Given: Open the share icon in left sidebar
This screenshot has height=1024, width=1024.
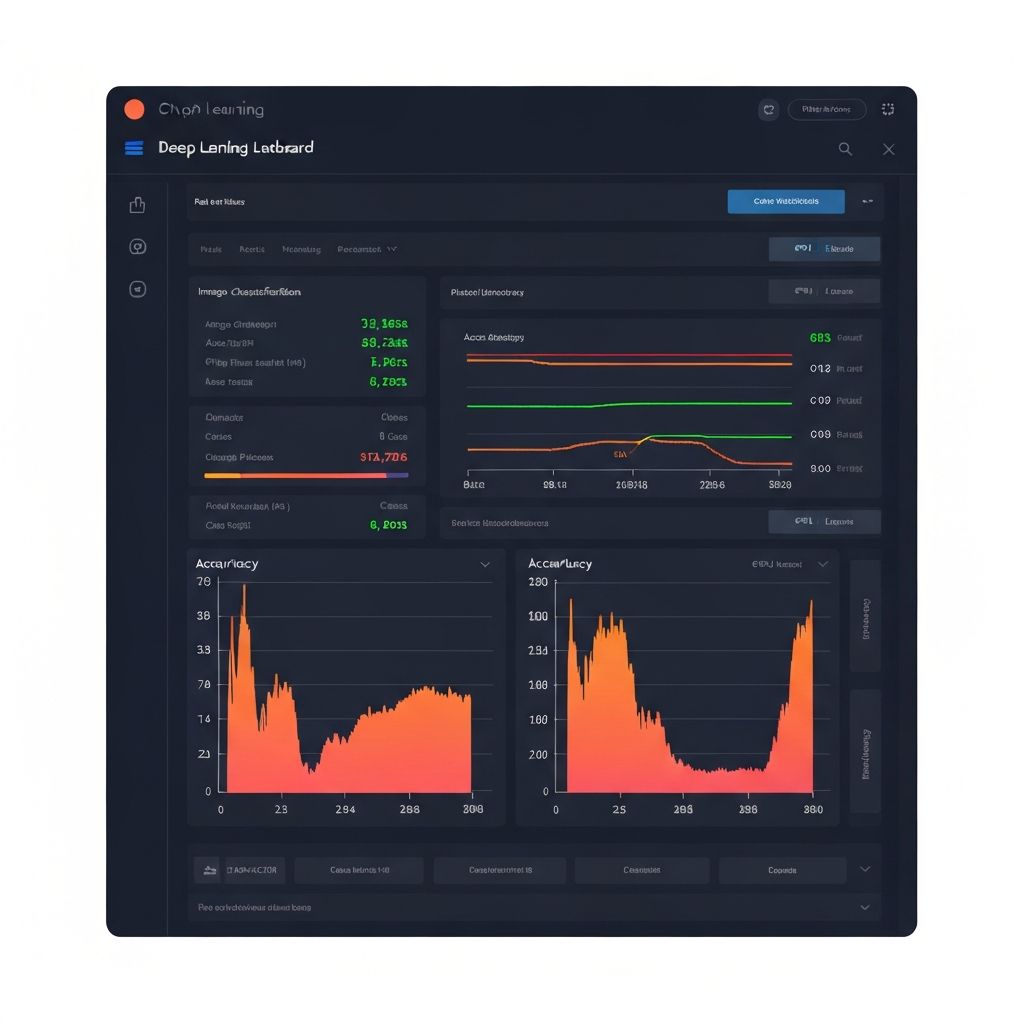Looking at the screenshot, I should [138, 205].
